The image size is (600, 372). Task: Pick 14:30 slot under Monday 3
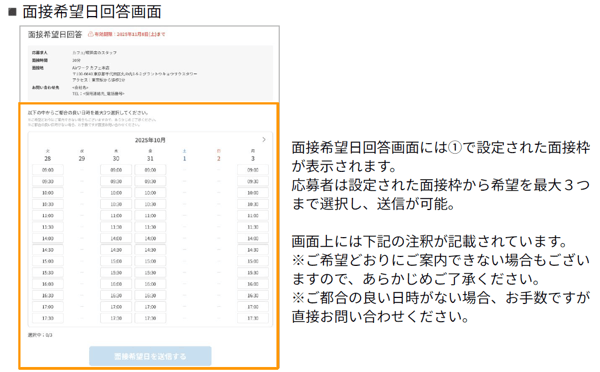(x=253, y=250)
